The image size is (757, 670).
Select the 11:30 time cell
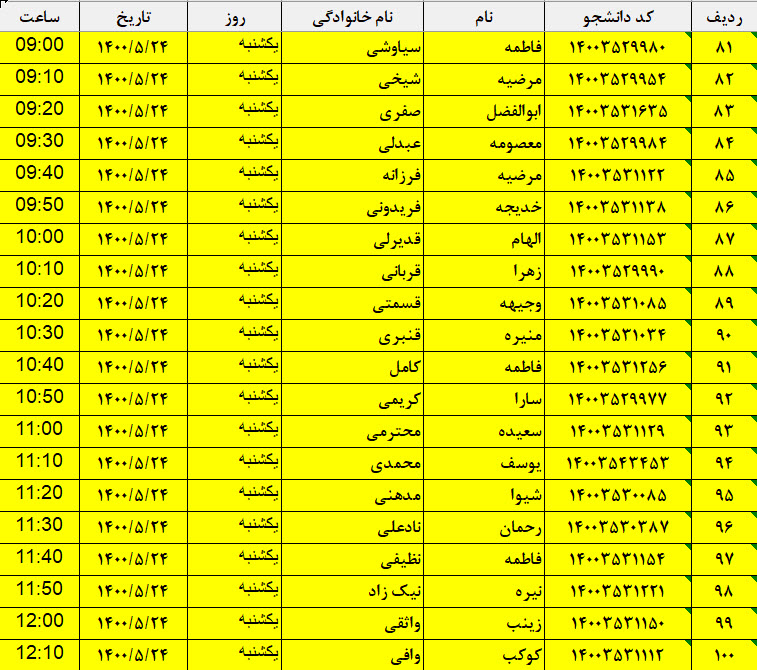(x=40, y=526)
